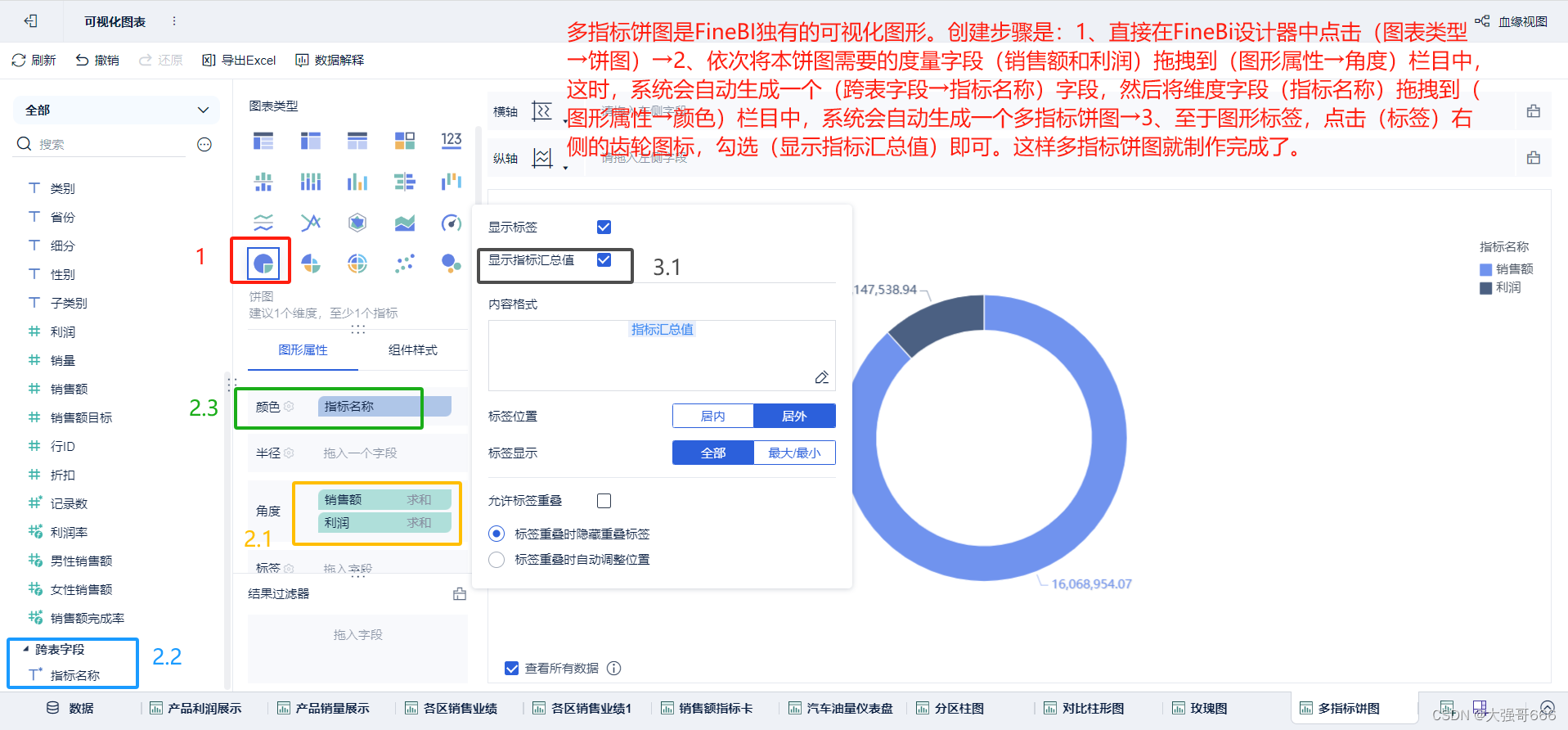Select the bubble chart type icon
1568x730 pixels.
(452, 263)
